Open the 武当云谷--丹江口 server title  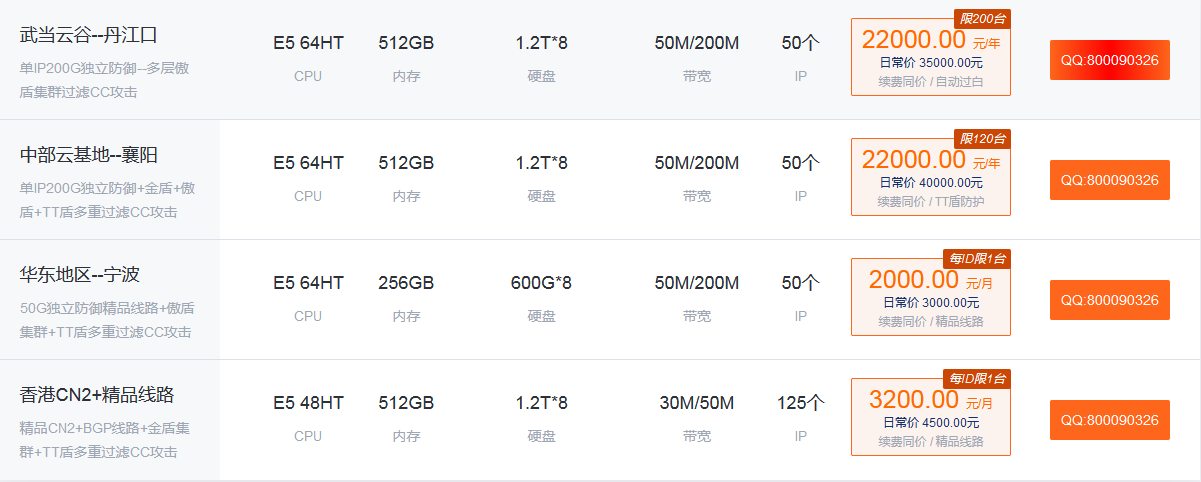coord(89,35)
